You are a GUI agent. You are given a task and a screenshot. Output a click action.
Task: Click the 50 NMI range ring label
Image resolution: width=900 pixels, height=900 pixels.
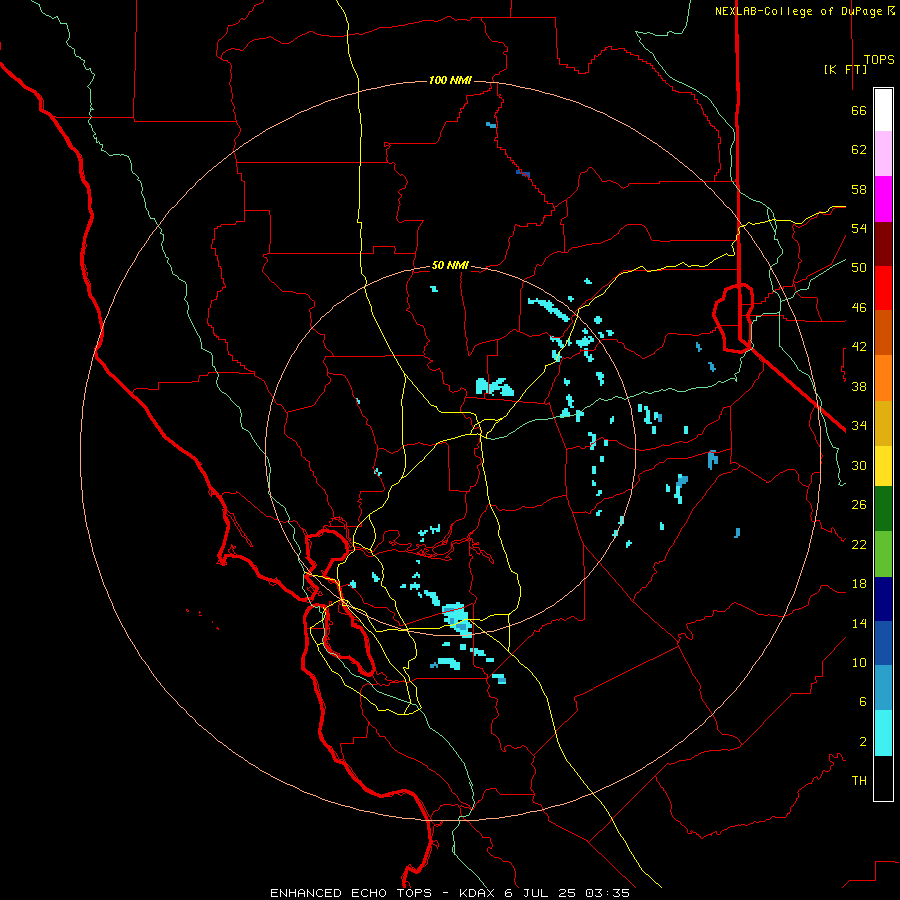(450, 265)
